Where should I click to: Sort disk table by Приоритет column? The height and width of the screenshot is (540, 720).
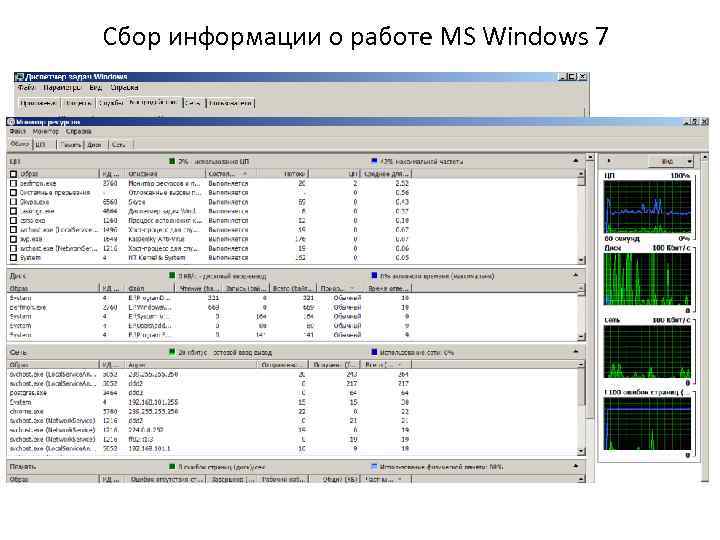click(339, 288)
